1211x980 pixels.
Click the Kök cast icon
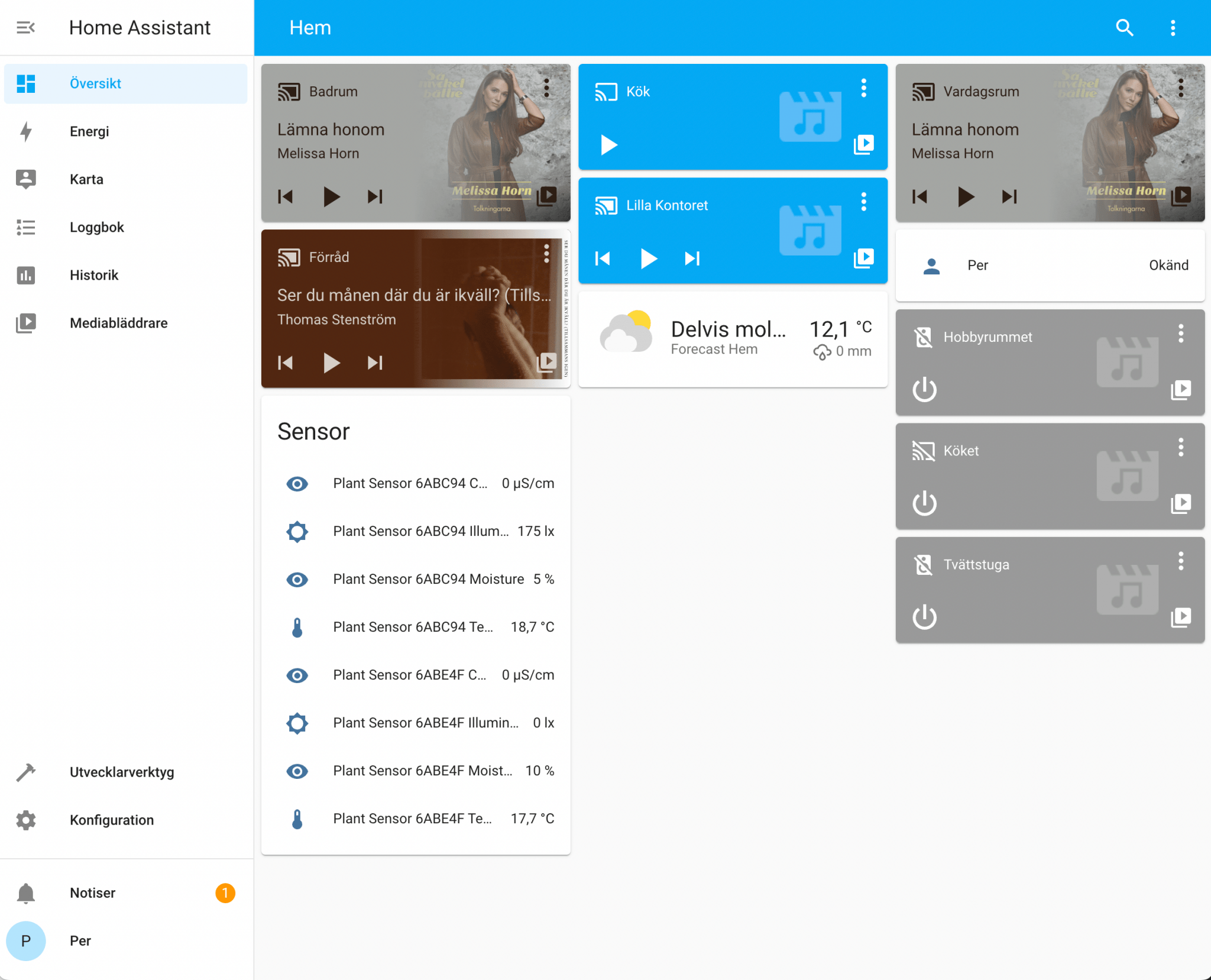(606, 92)
